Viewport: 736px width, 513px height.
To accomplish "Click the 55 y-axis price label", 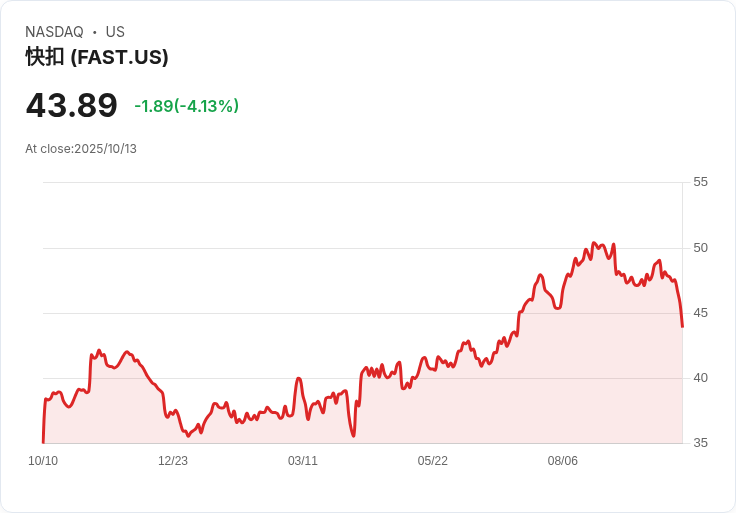I will pyautogui.click(x=700, y=182).
